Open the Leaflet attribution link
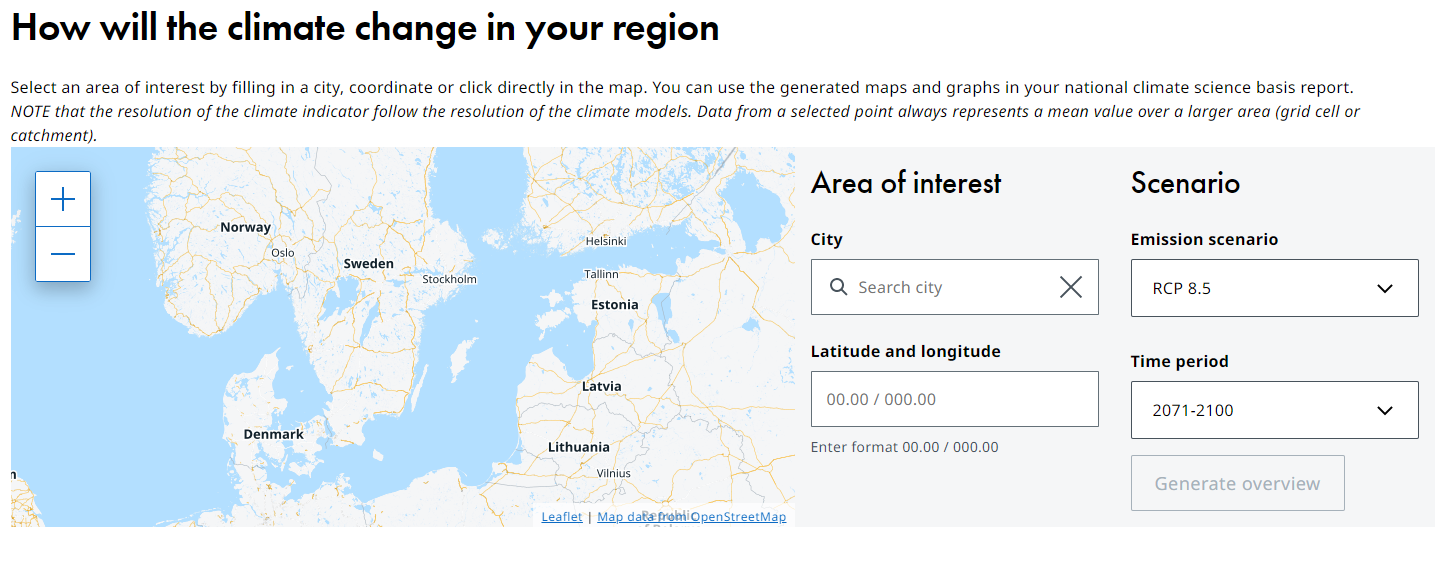The image size is (1447, 571). click(x=562, y=517)
